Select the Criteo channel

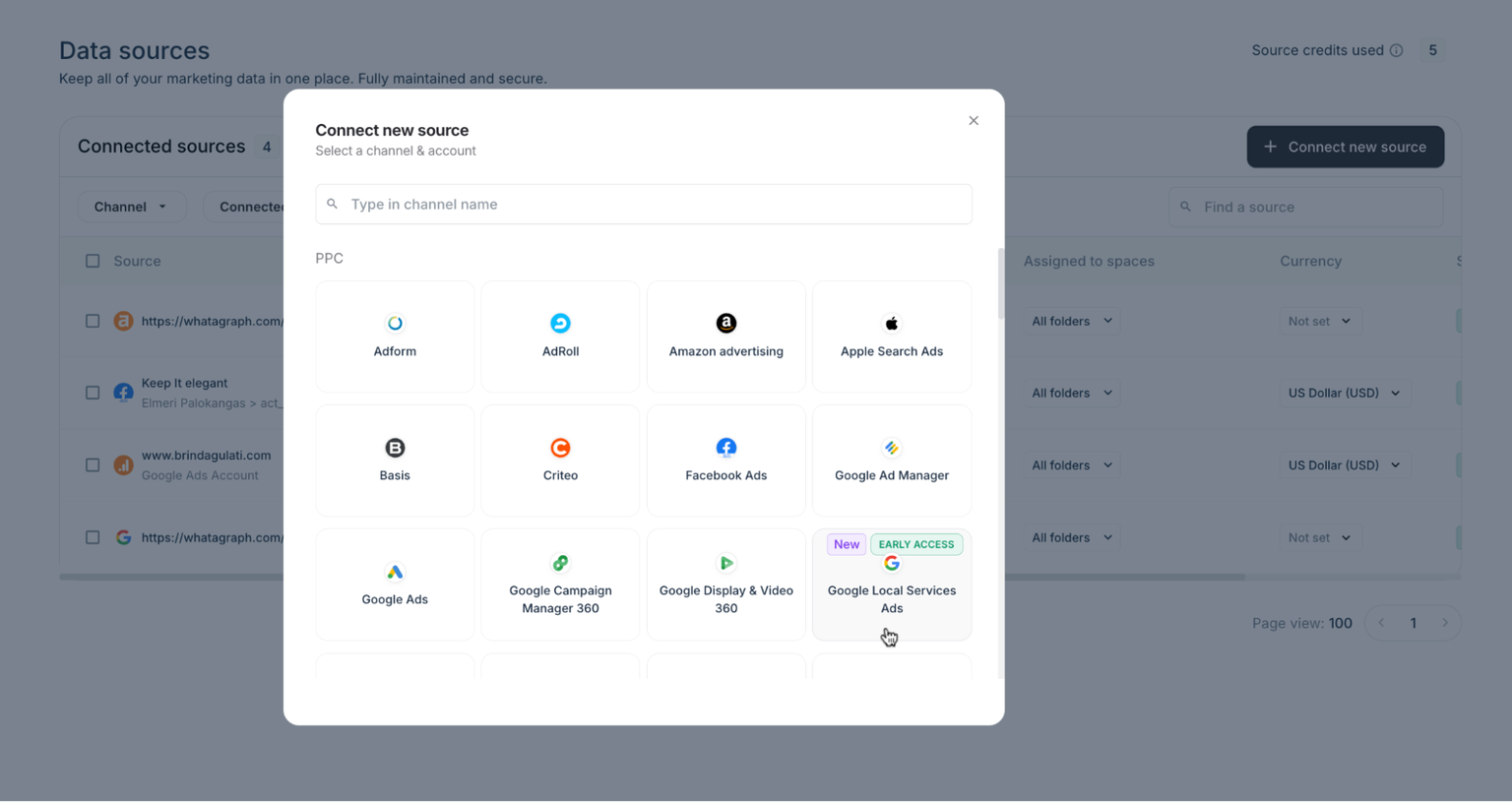[x=560, y=460]
